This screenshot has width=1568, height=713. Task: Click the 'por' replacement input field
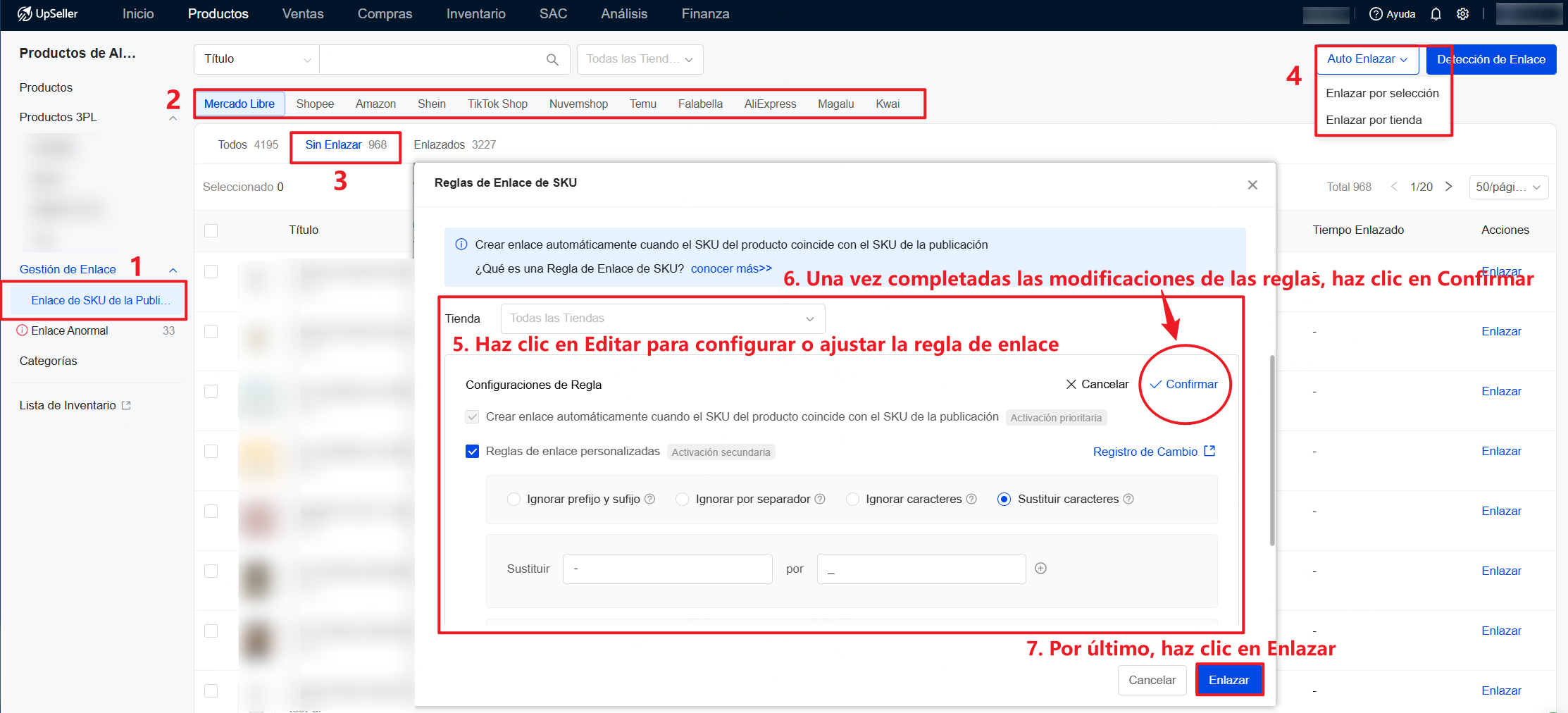pos(921,569)
